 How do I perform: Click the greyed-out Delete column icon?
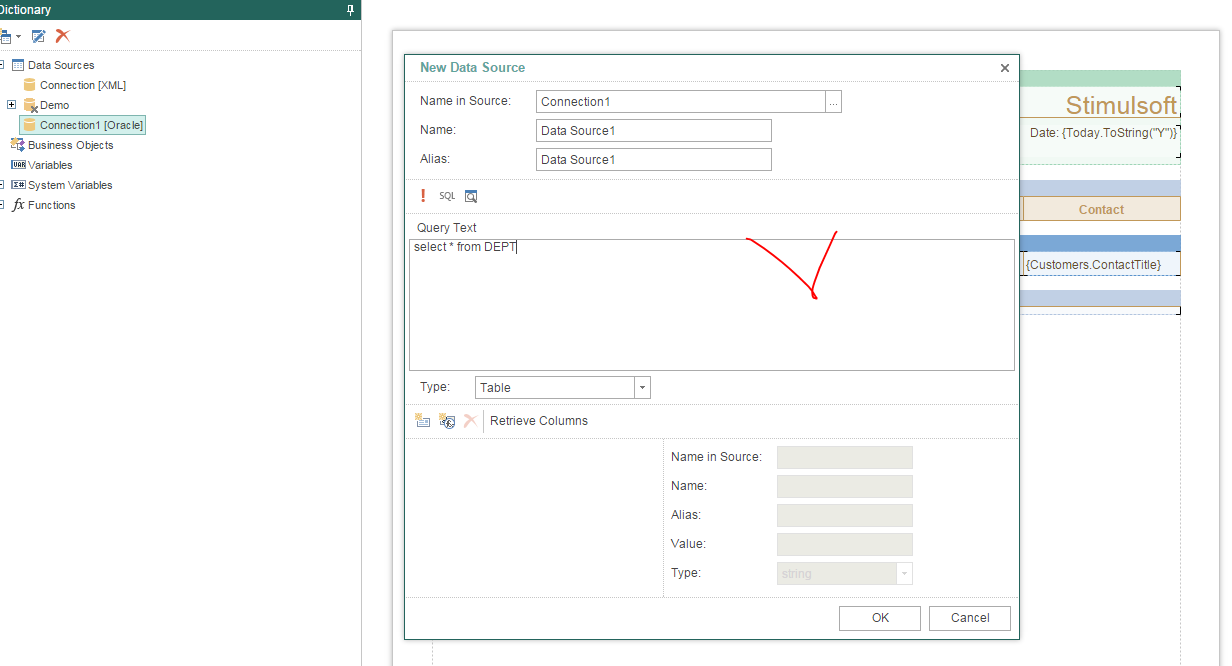coord(470,421)
